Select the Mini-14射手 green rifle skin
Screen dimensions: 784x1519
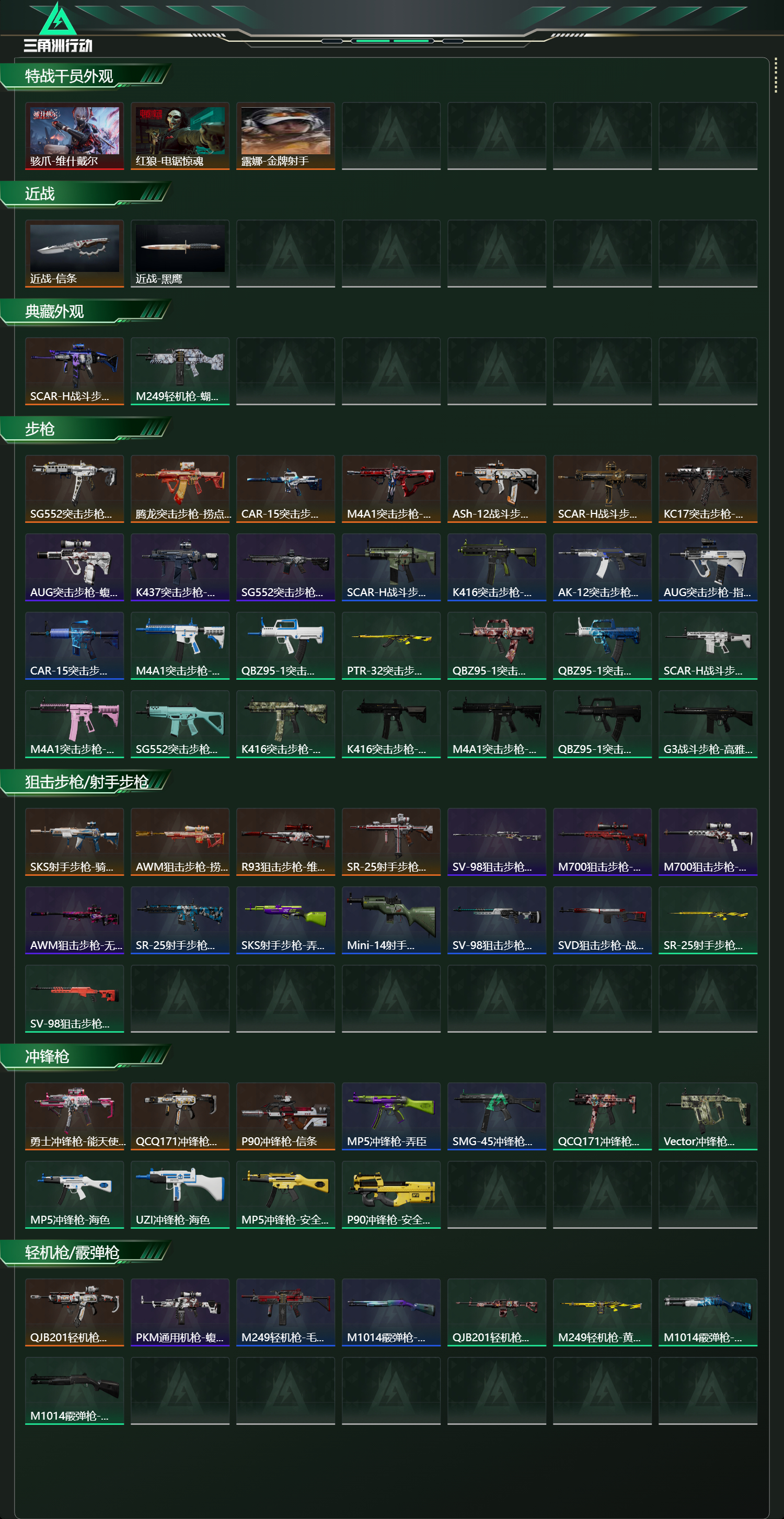(x=391, y=920)
